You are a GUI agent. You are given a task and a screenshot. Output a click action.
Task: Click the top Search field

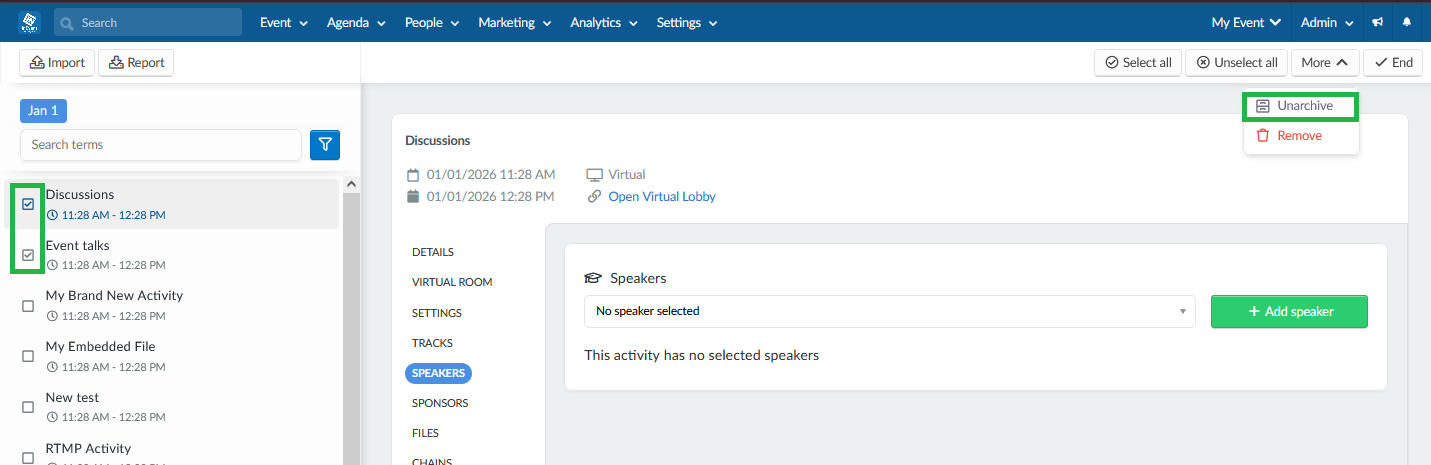(148, 22)
